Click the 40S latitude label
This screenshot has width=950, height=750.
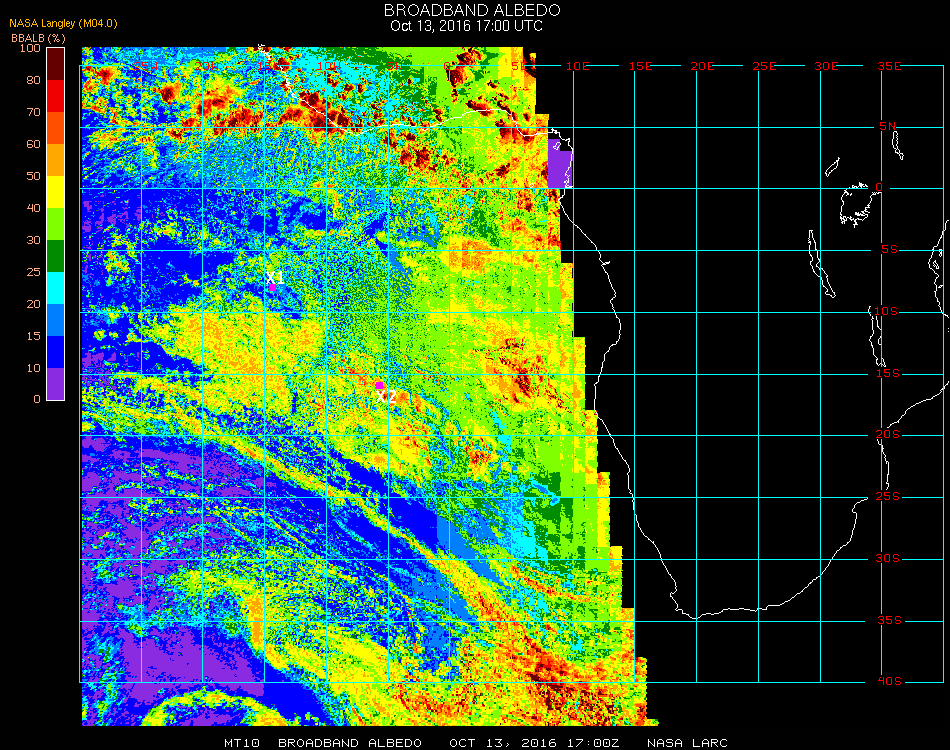pyautogui.click(x=889, y=682)
